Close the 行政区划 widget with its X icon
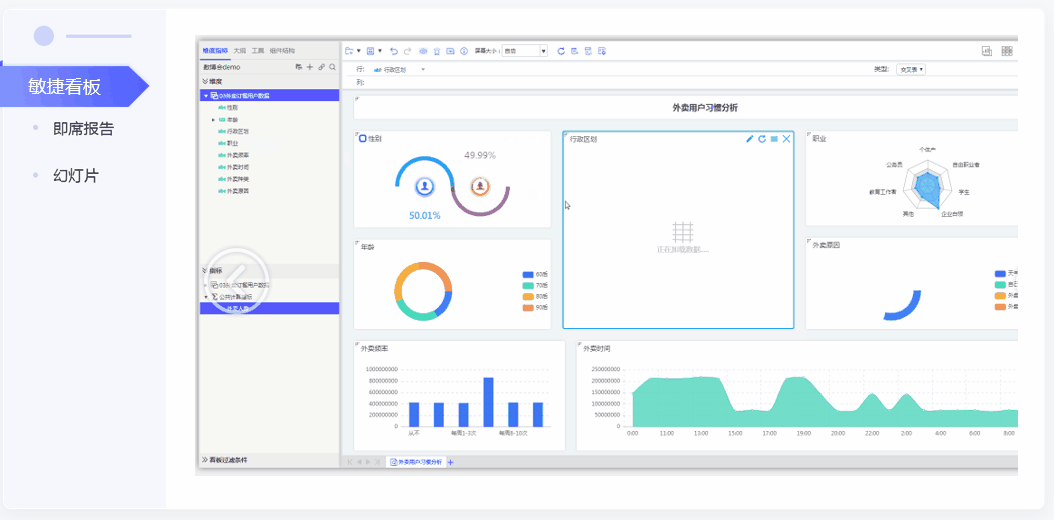The width and height of the screenshot is (1054, 520). click(x=787, y=139)
